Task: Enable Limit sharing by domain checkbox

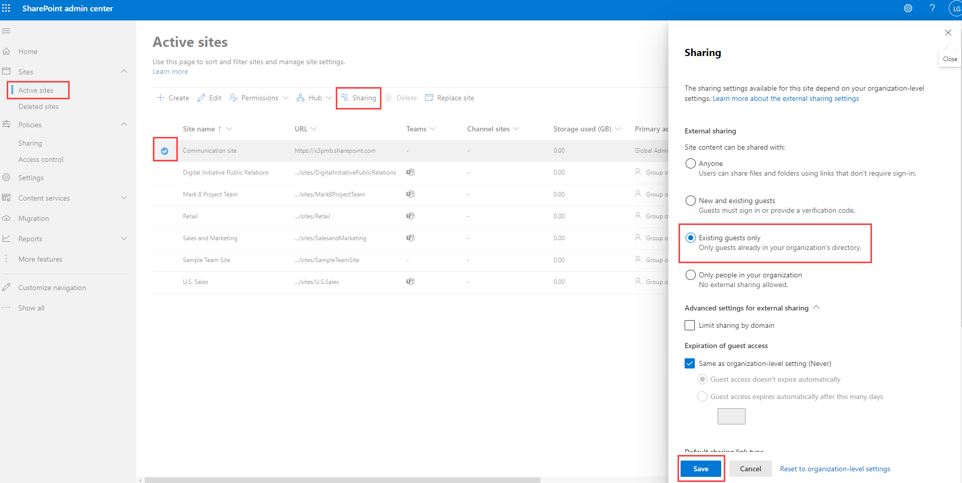Action: click(x=690, y=325)
